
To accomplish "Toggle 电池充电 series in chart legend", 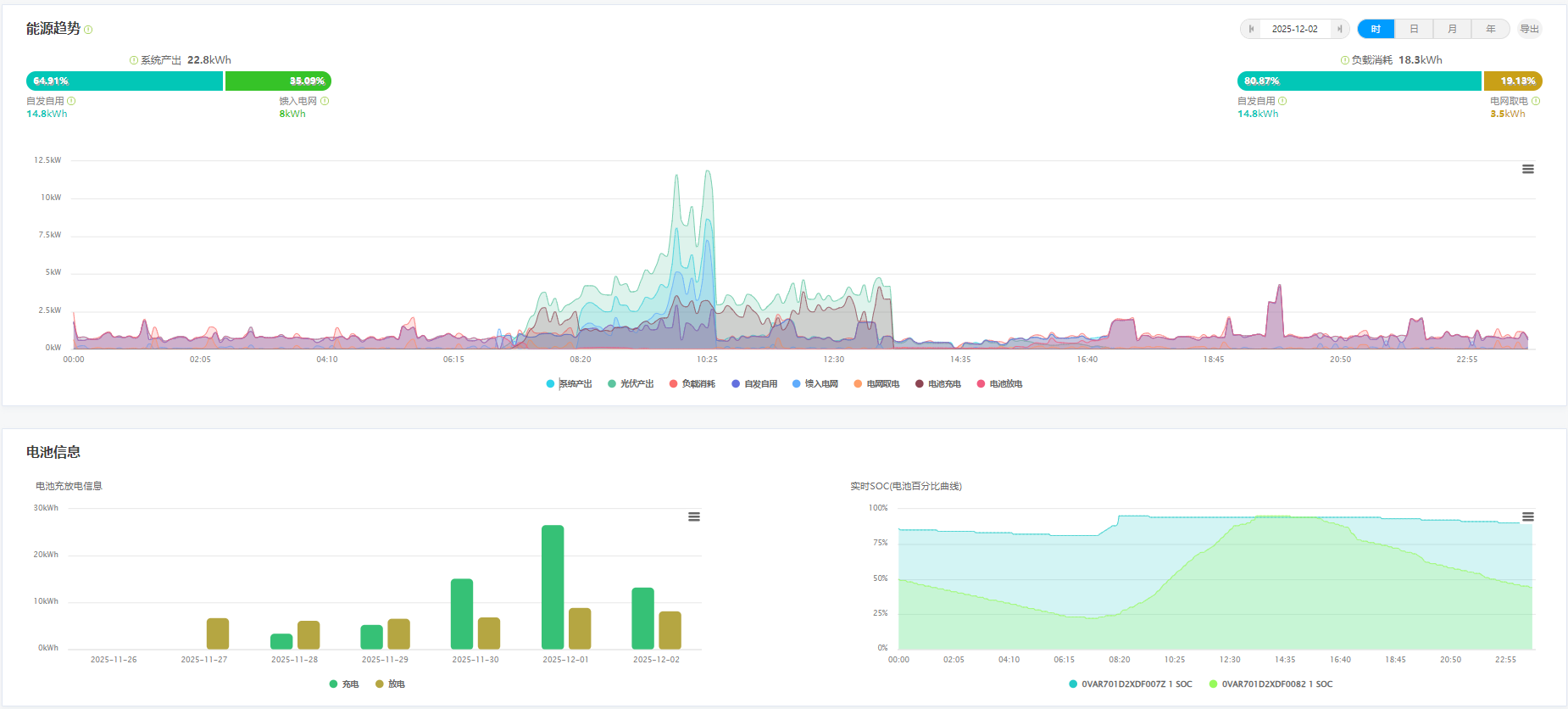I will (x=938, y=384).
